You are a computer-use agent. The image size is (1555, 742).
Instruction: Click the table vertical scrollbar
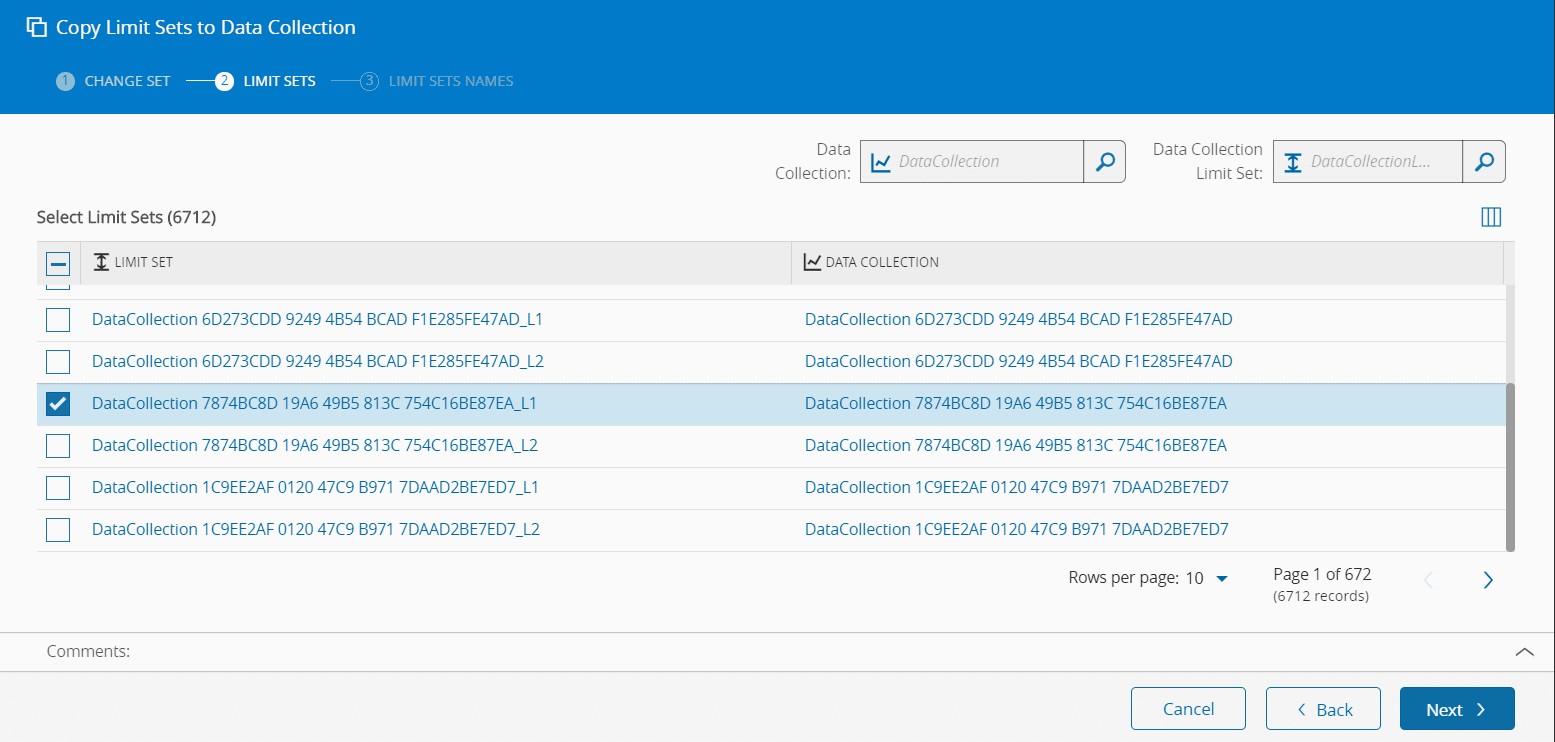pos(1510,466)
